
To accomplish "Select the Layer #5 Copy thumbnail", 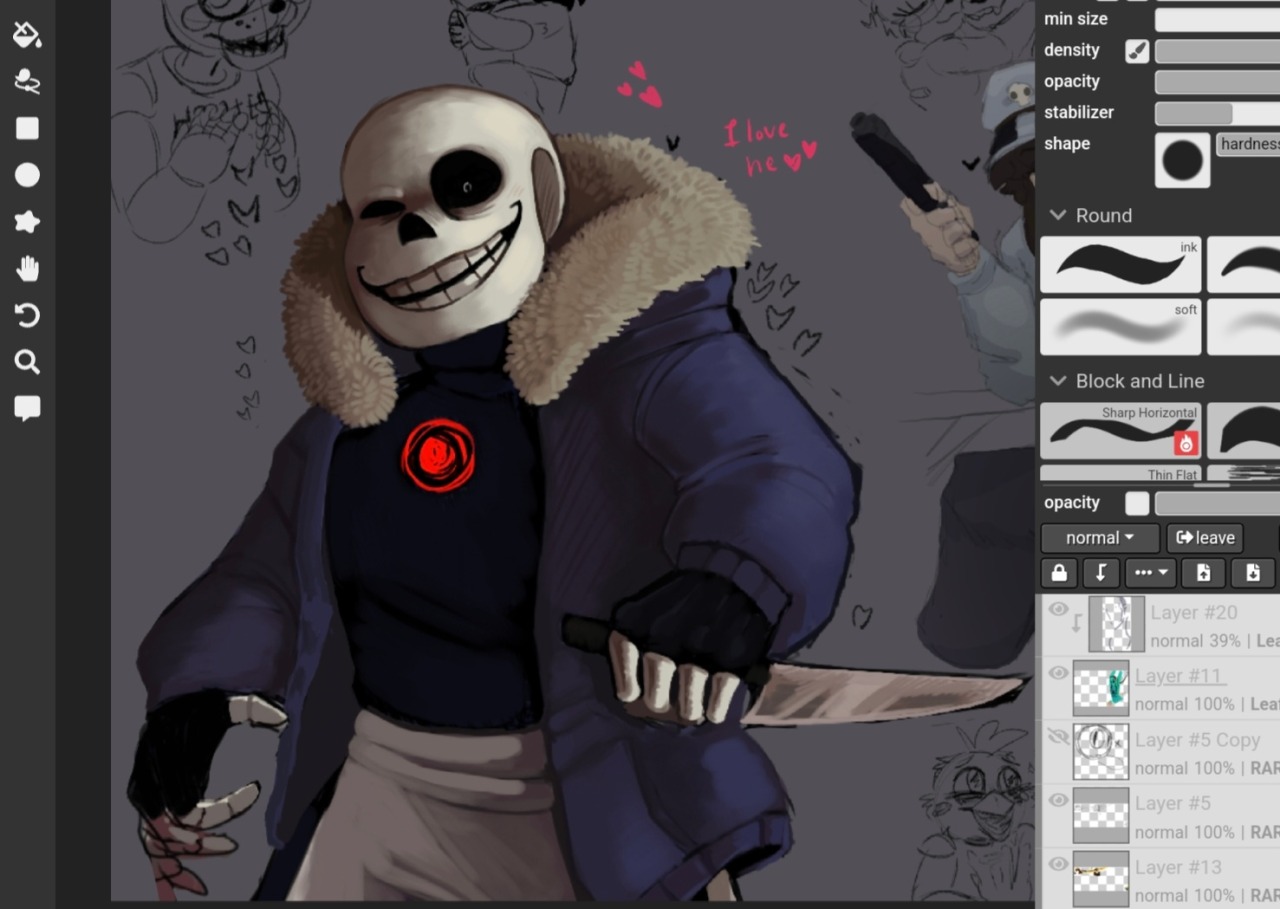I will point(1101,752).
